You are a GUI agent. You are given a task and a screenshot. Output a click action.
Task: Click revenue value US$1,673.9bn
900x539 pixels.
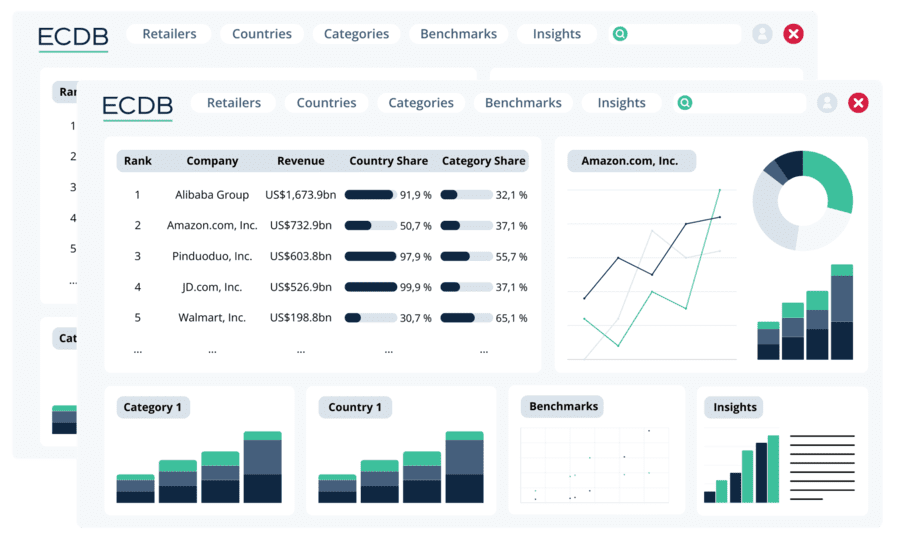[300, 195]
